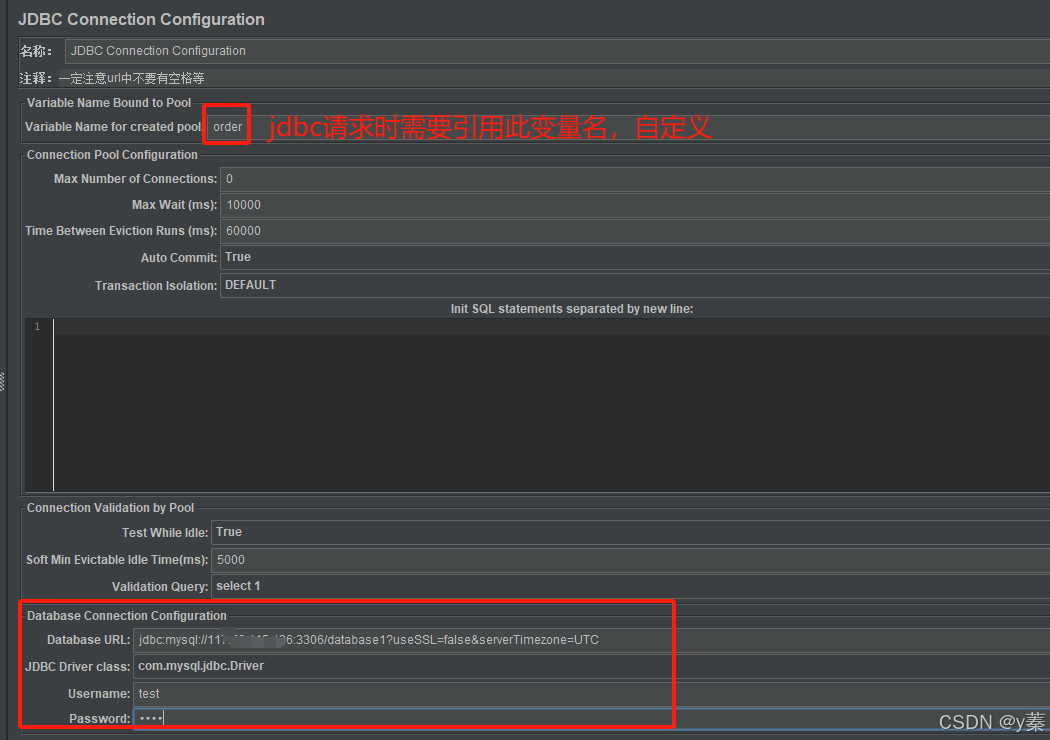
Task: Select the 注释 comments field
Action: click(x=400, y=77)
